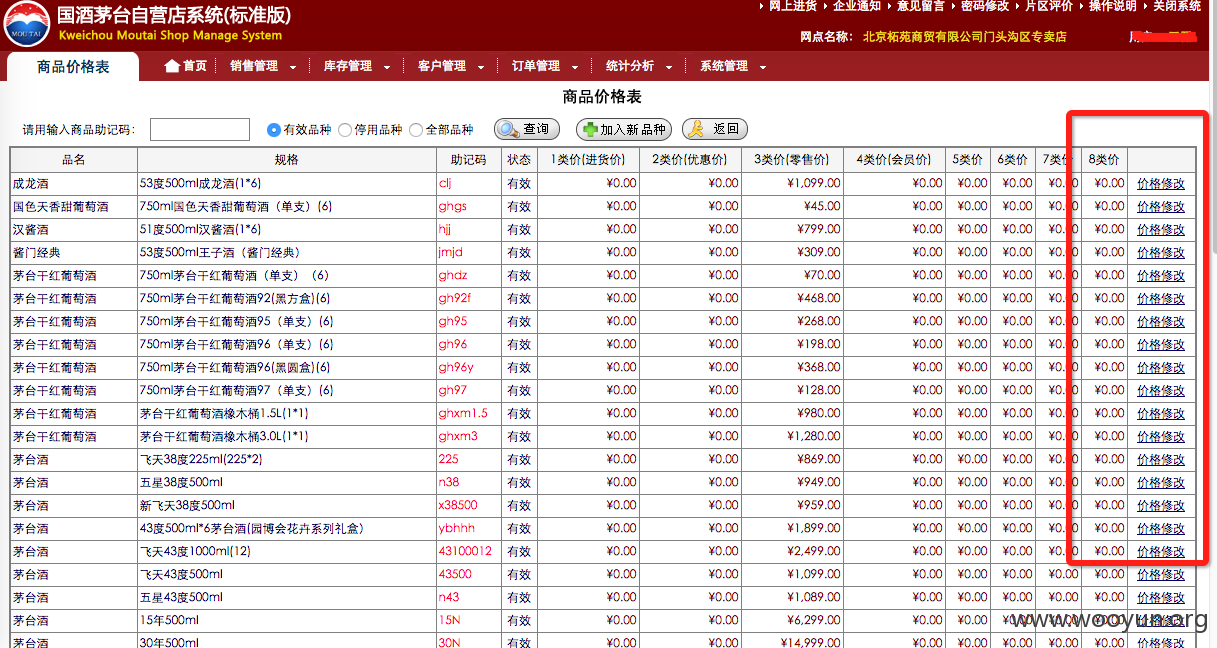Select the 停用品种 radio button
This screenshot has height=648, width=1217.
pos(345,130)
